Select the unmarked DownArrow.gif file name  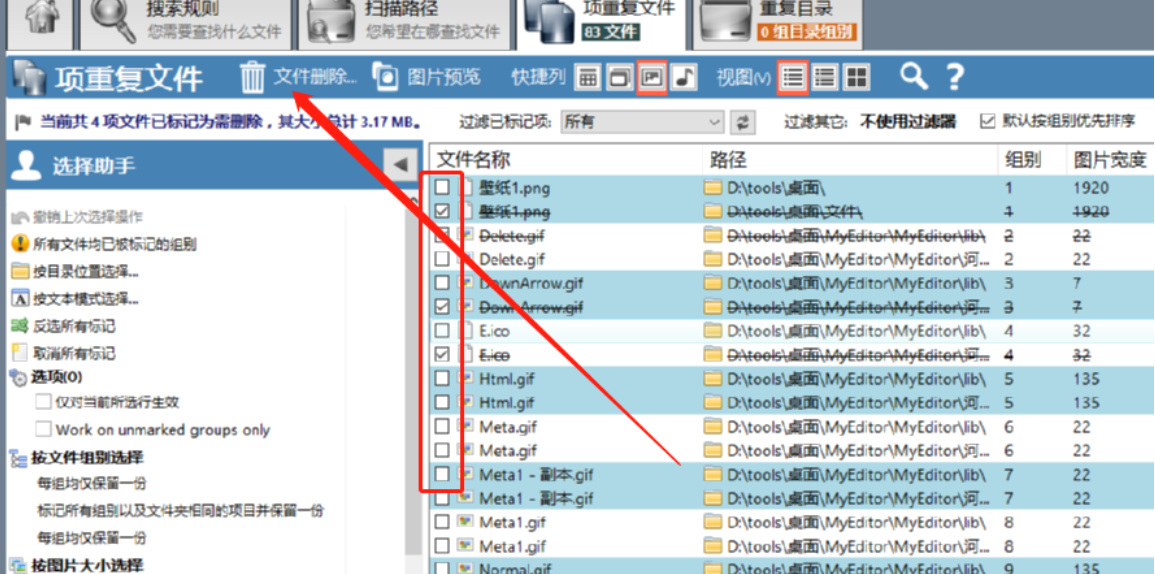coord(531,283)
